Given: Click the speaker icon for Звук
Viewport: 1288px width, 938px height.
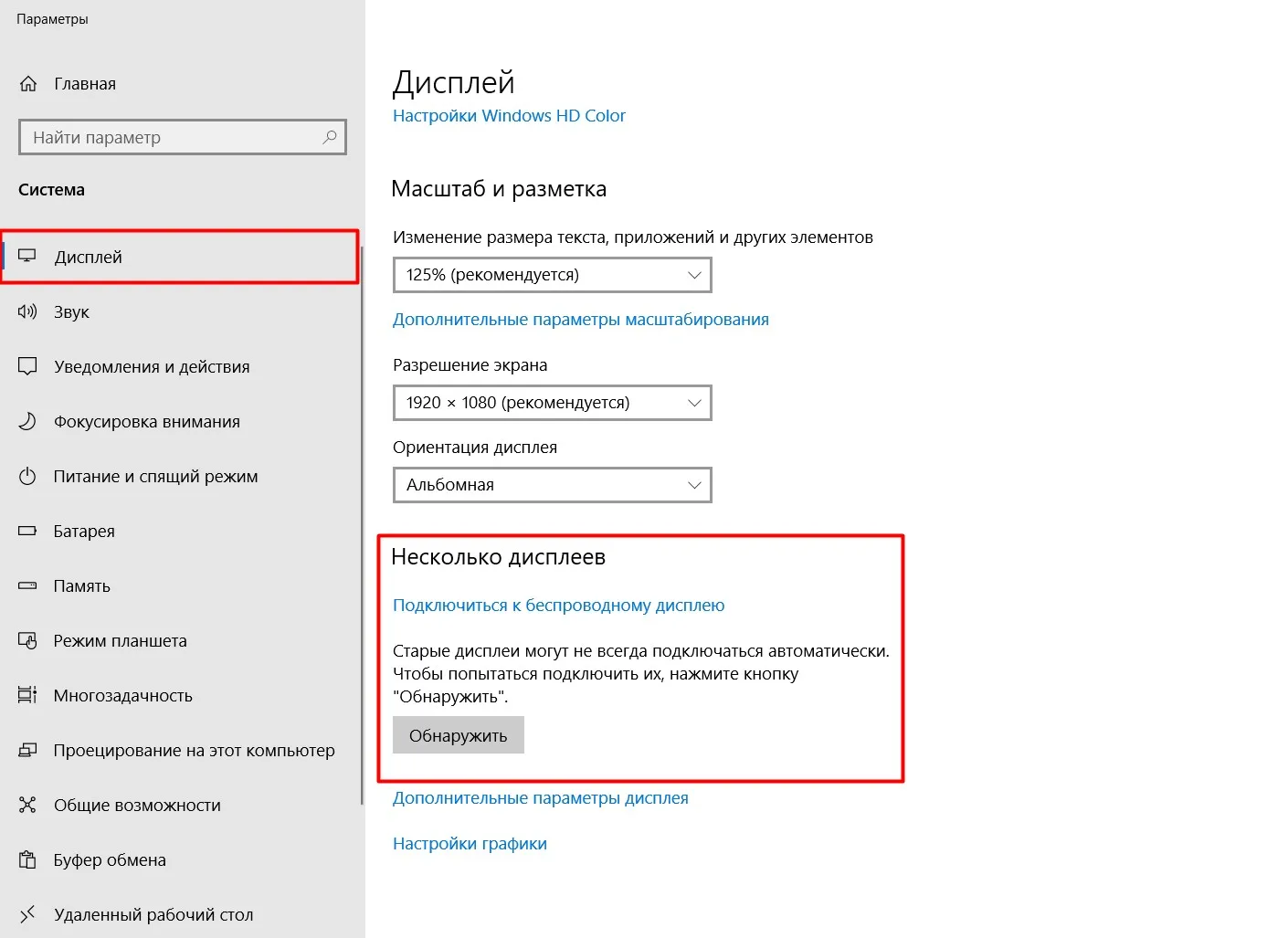Looking at the screenshot, I should tap(27, 311).
